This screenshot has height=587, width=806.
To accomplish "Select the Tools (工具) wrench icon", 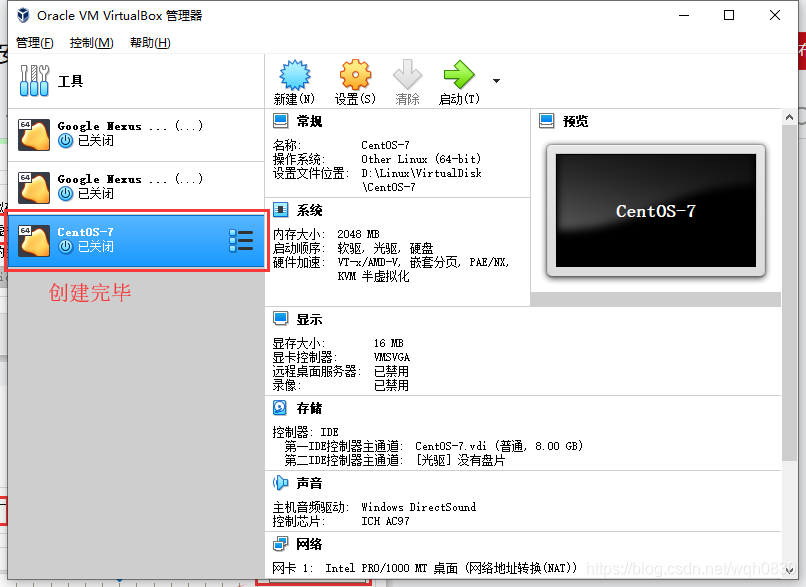I will coord(34,81).
